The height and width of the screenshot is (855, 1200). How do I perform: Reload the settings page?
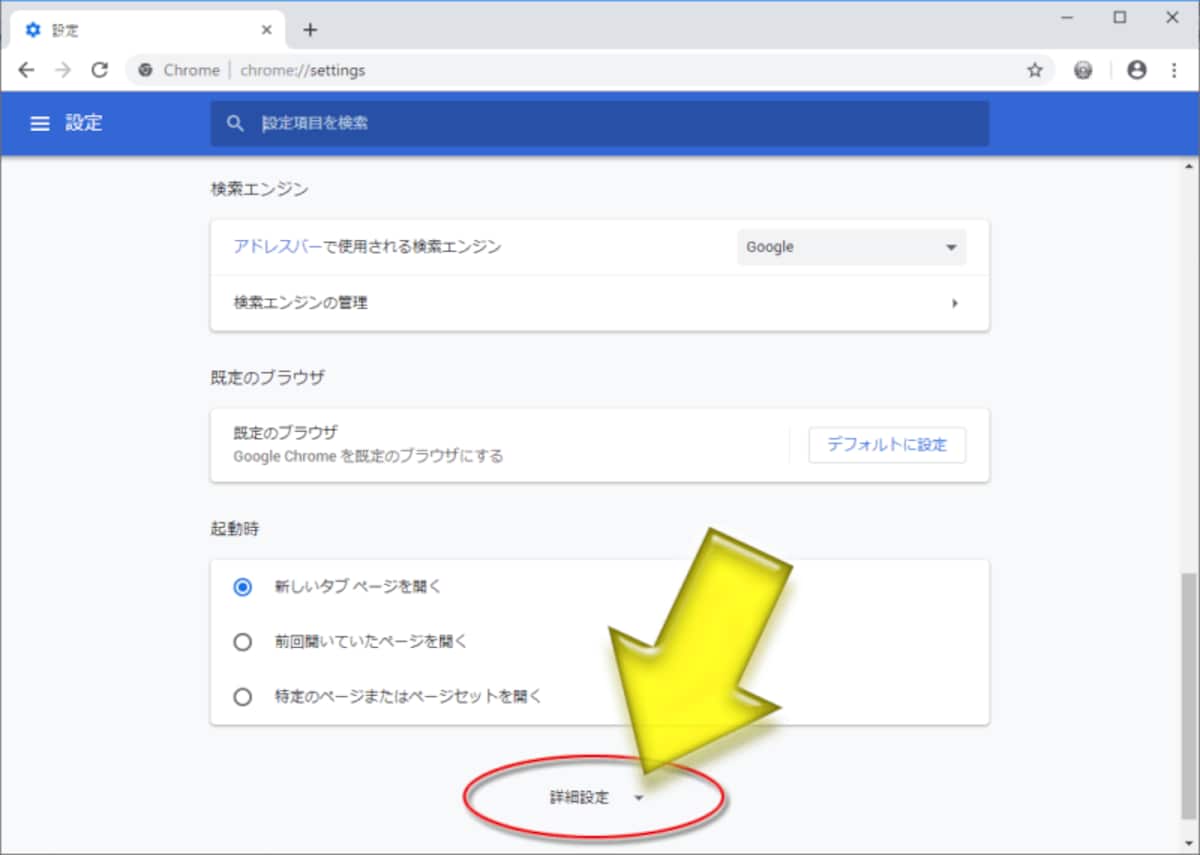99,70
